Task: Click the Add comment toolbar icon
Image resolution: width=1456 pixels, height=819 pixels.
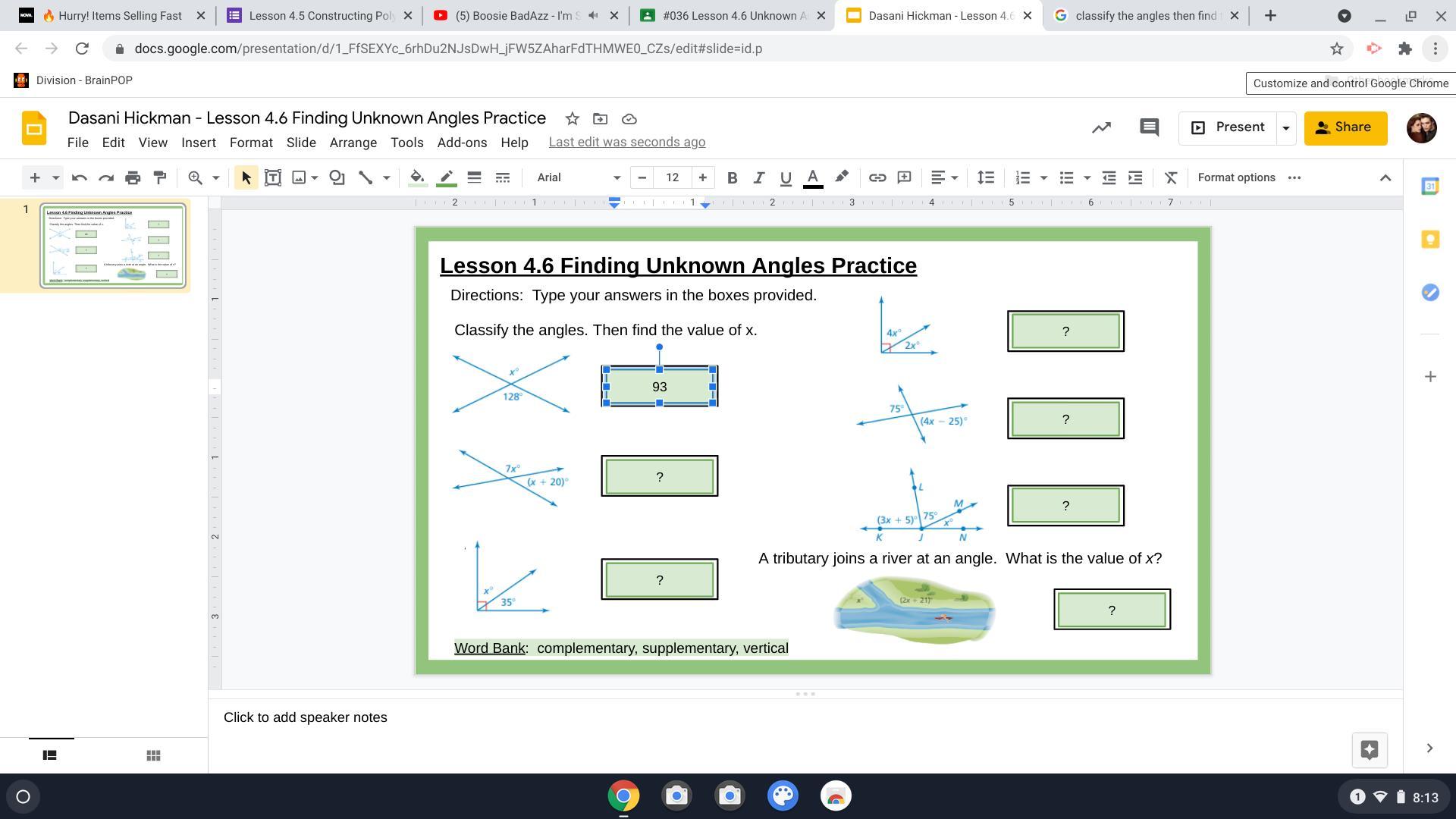Action: (x=904, y=177)
